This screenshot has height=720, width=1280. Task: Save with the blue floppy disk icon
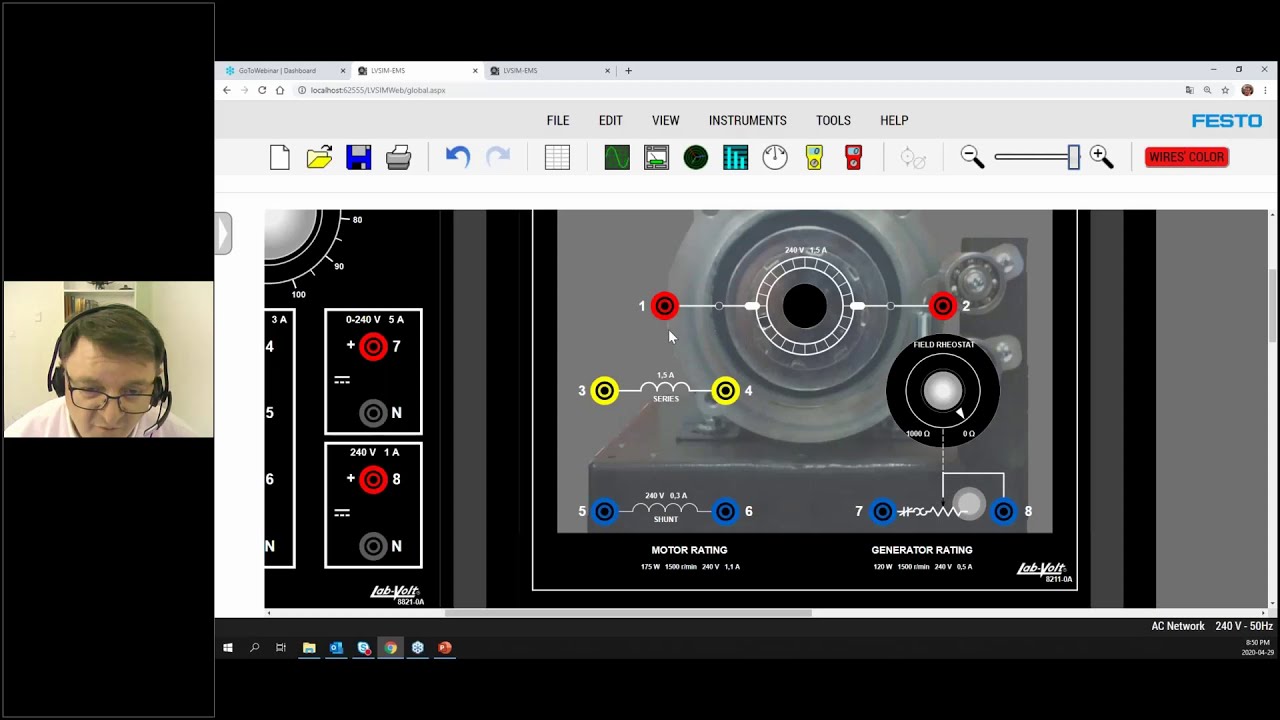(x=358, y=157)
